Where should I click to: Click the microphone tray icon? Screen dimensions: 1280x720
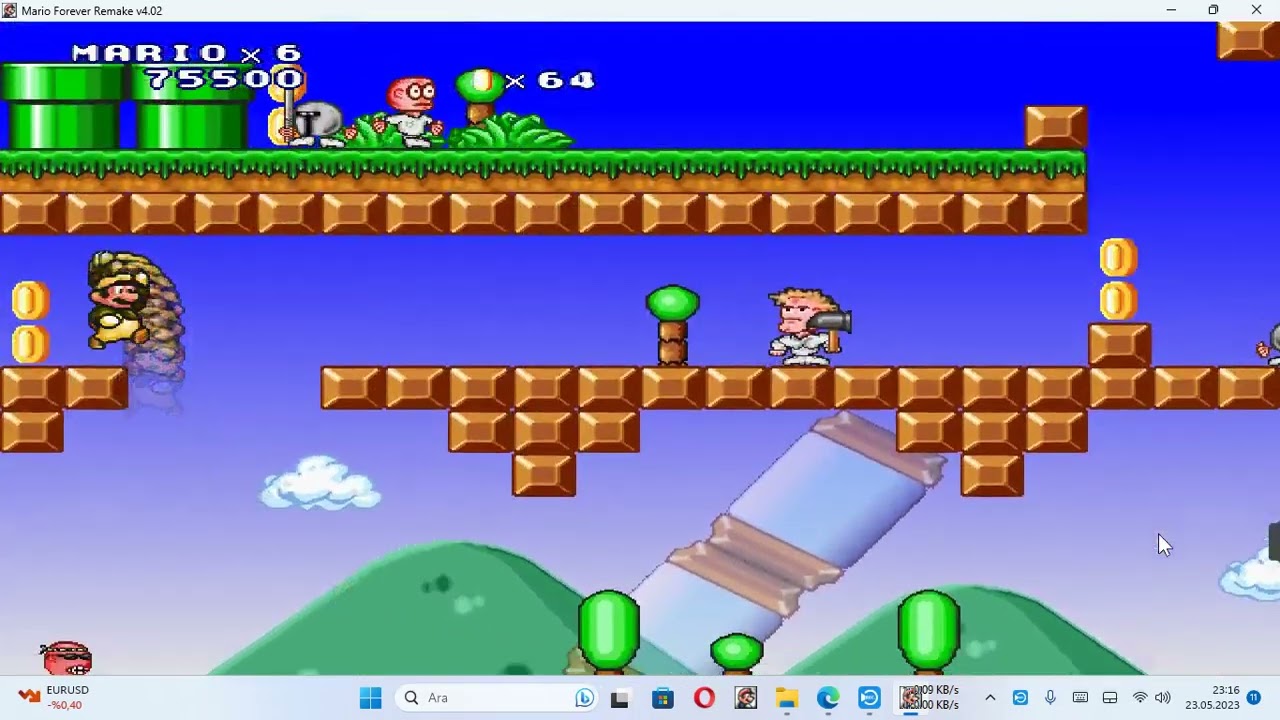click(x=1050, y=698)
